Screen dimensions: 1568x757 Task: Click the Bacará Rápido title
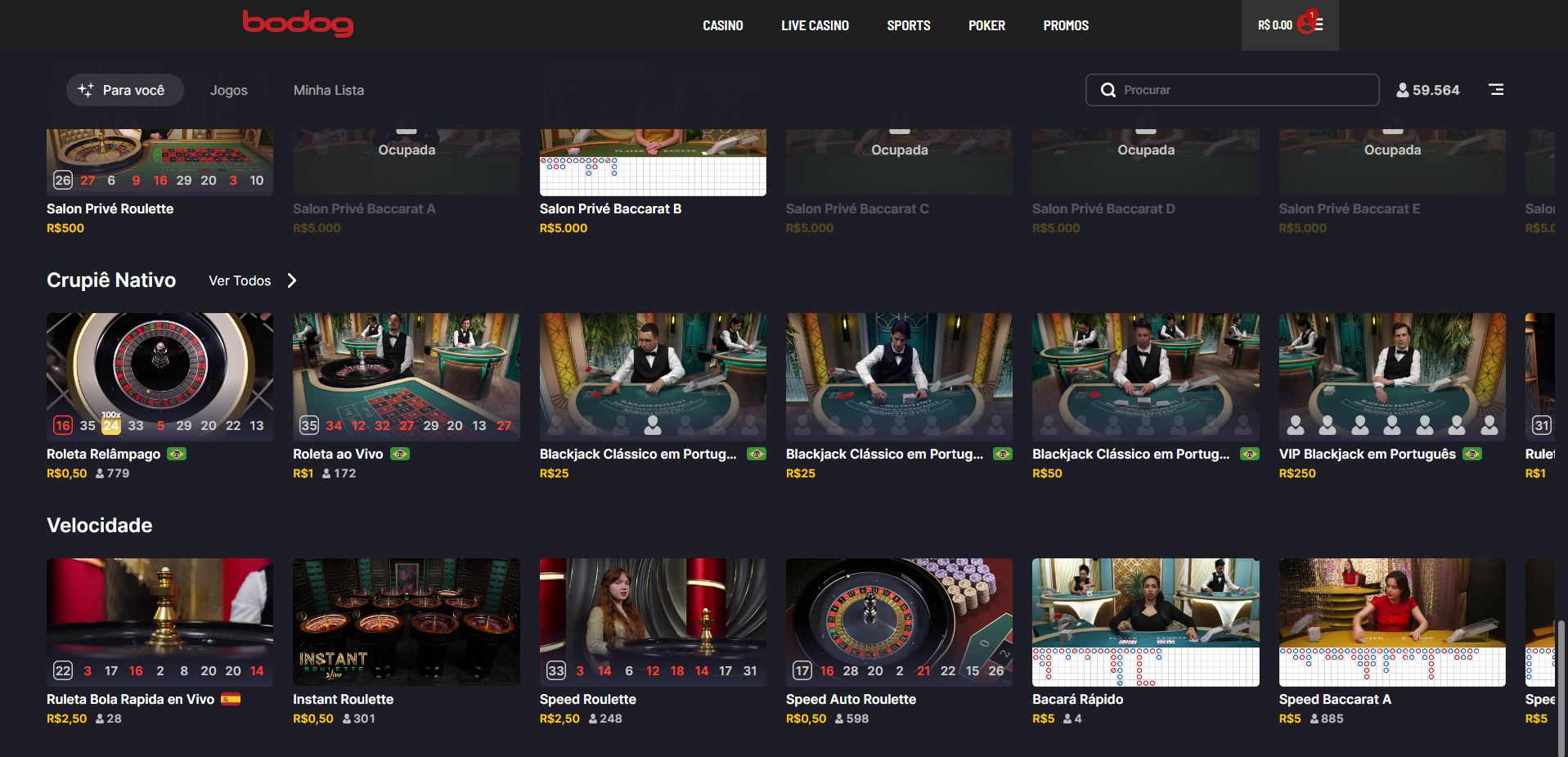[1077, 699]
